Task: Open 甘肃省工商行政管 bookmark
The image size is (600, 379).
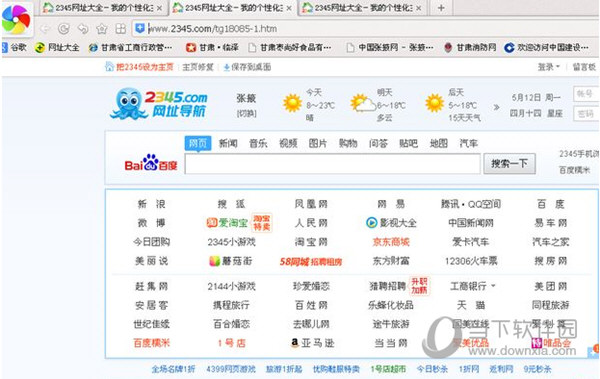Action: tap(130, 47)
